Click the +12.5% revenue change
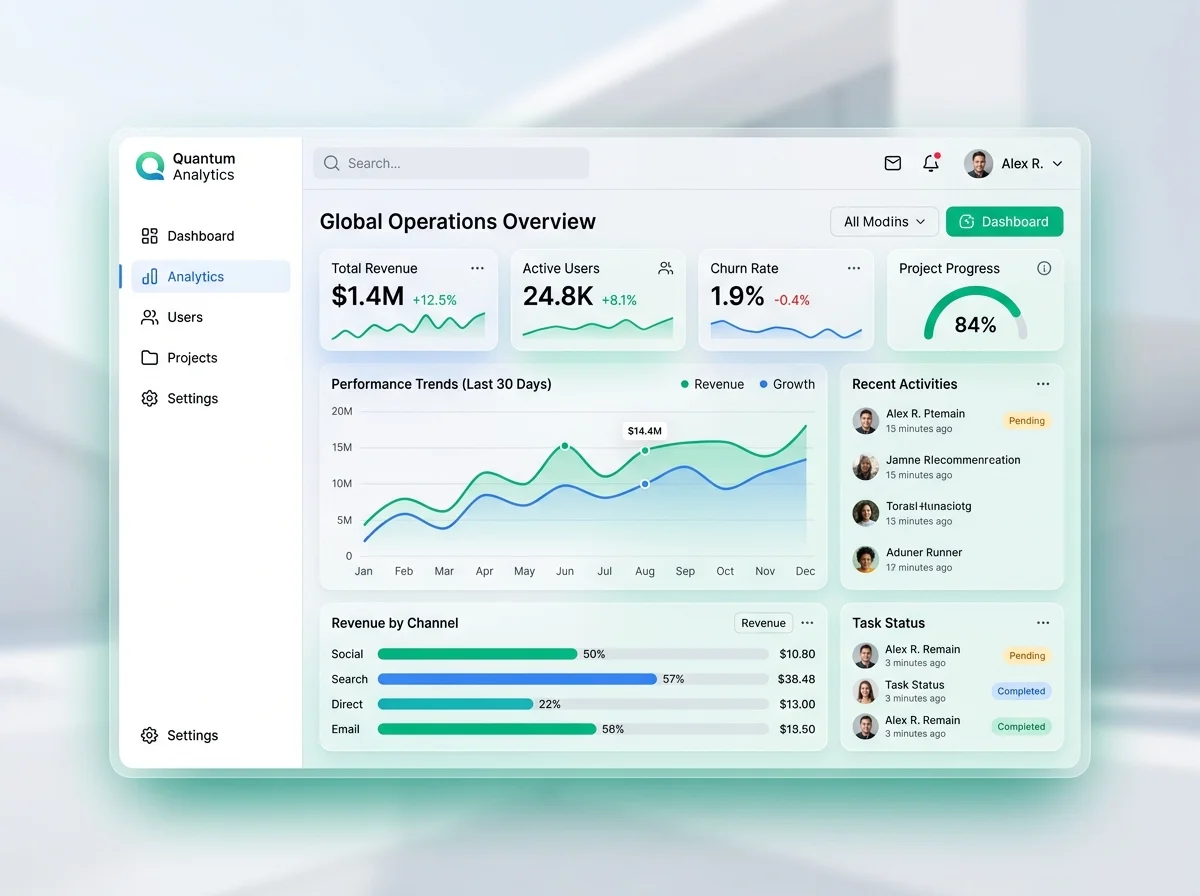 (434, 300)
